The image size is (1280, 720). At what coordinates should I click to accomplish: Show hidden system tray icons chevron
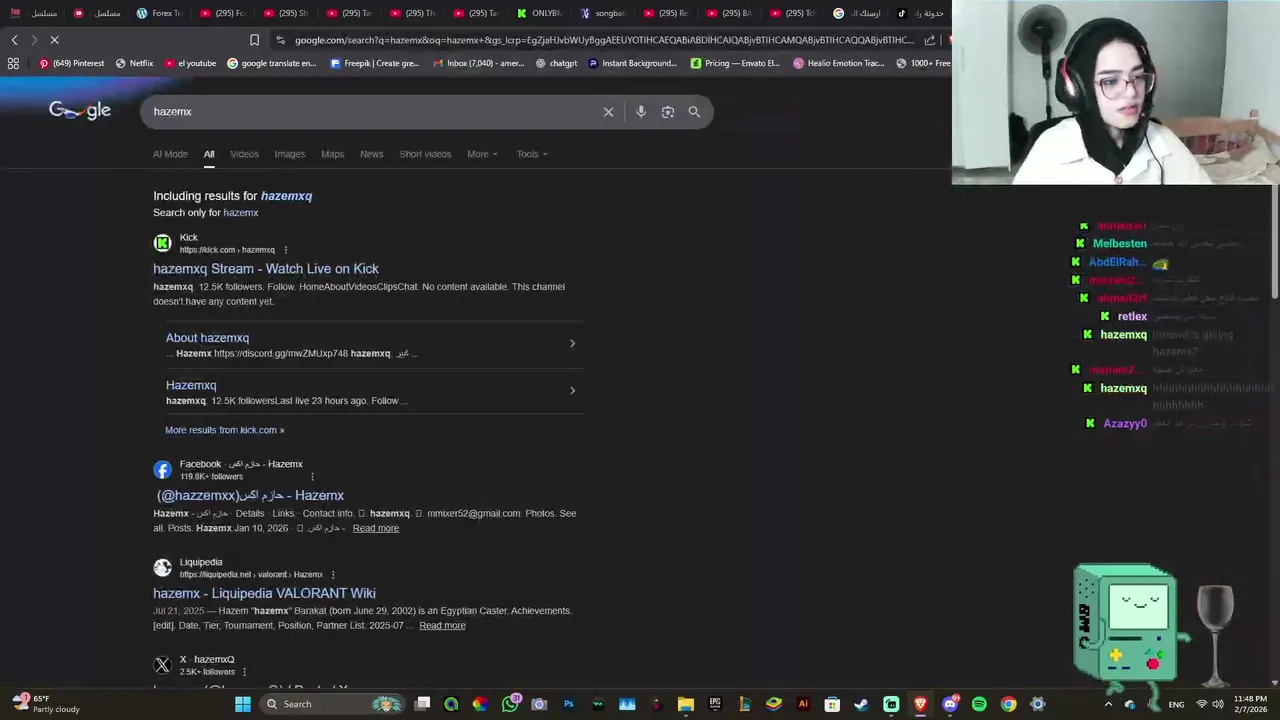point(1108,704)
